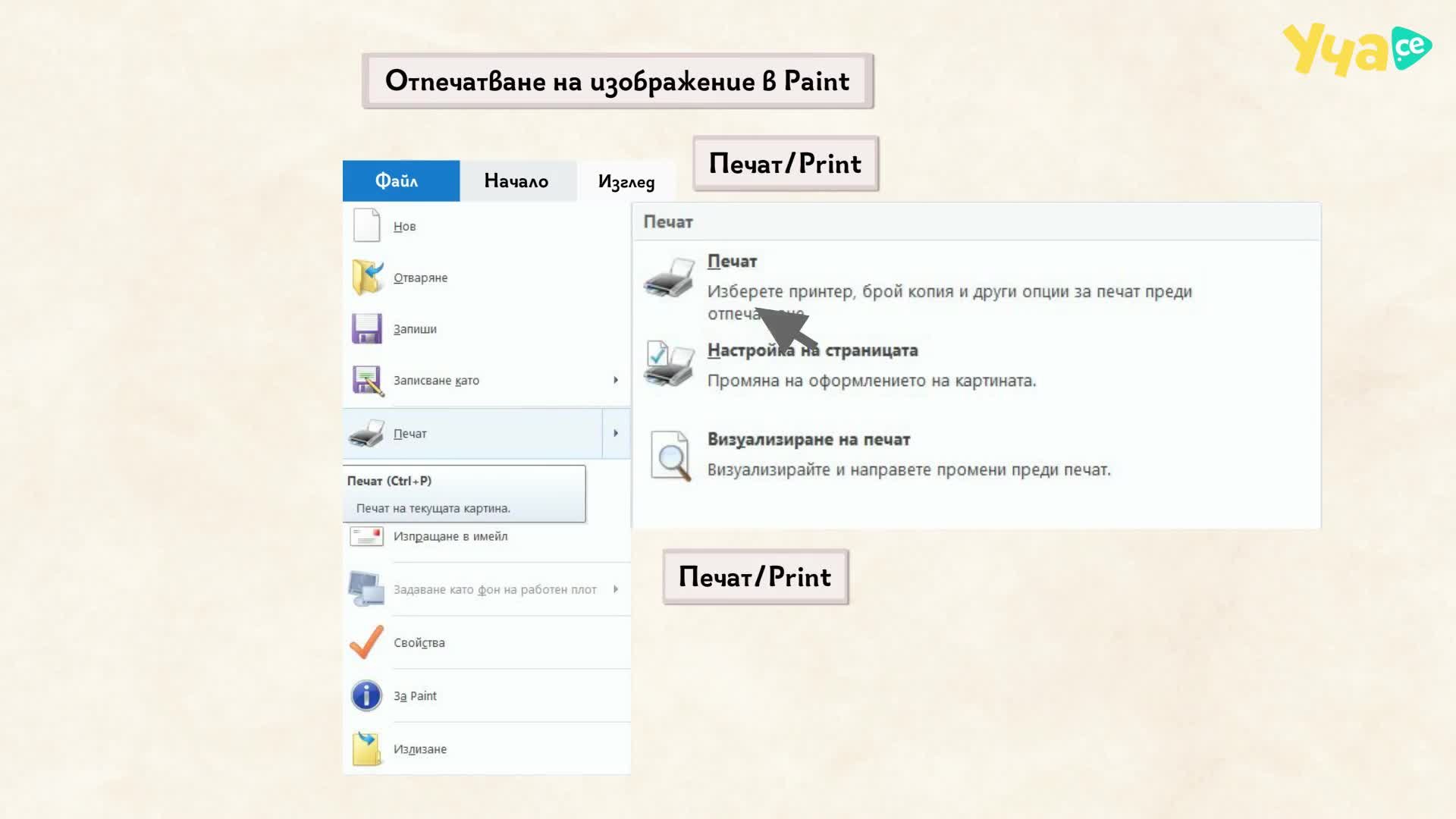Click the 'Печат (Ctrl+P)' tooltip title
1456x819 pixels.
pos(389,481)
